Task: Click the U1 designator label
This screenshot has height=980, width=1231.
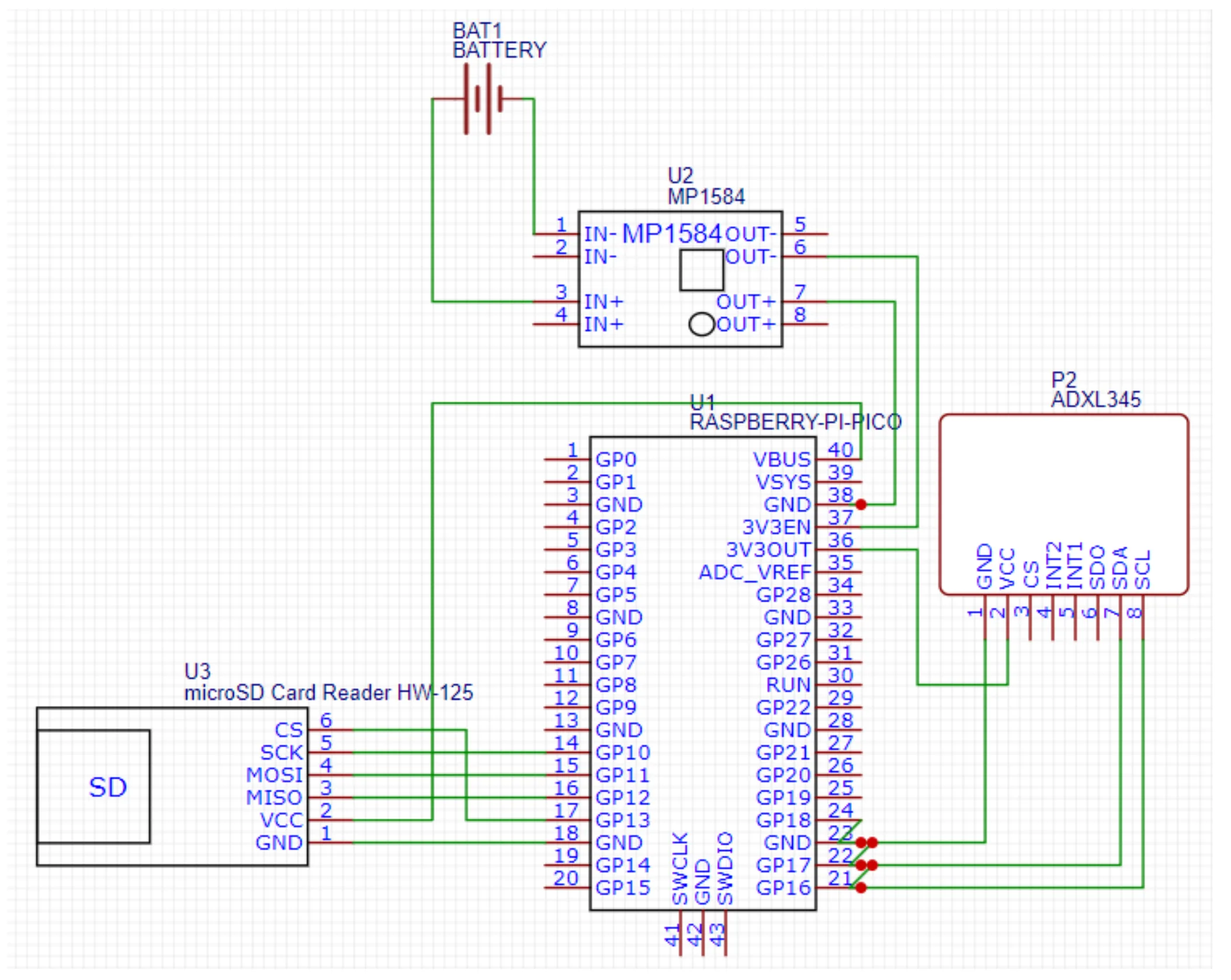Action: click(x=702, y=402)
